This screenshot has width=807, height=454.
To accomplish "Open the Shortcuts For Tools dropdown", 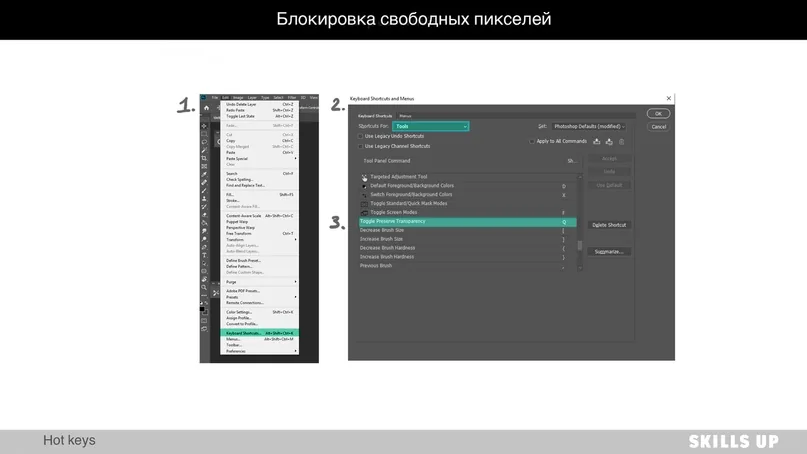I will [430, 126].
